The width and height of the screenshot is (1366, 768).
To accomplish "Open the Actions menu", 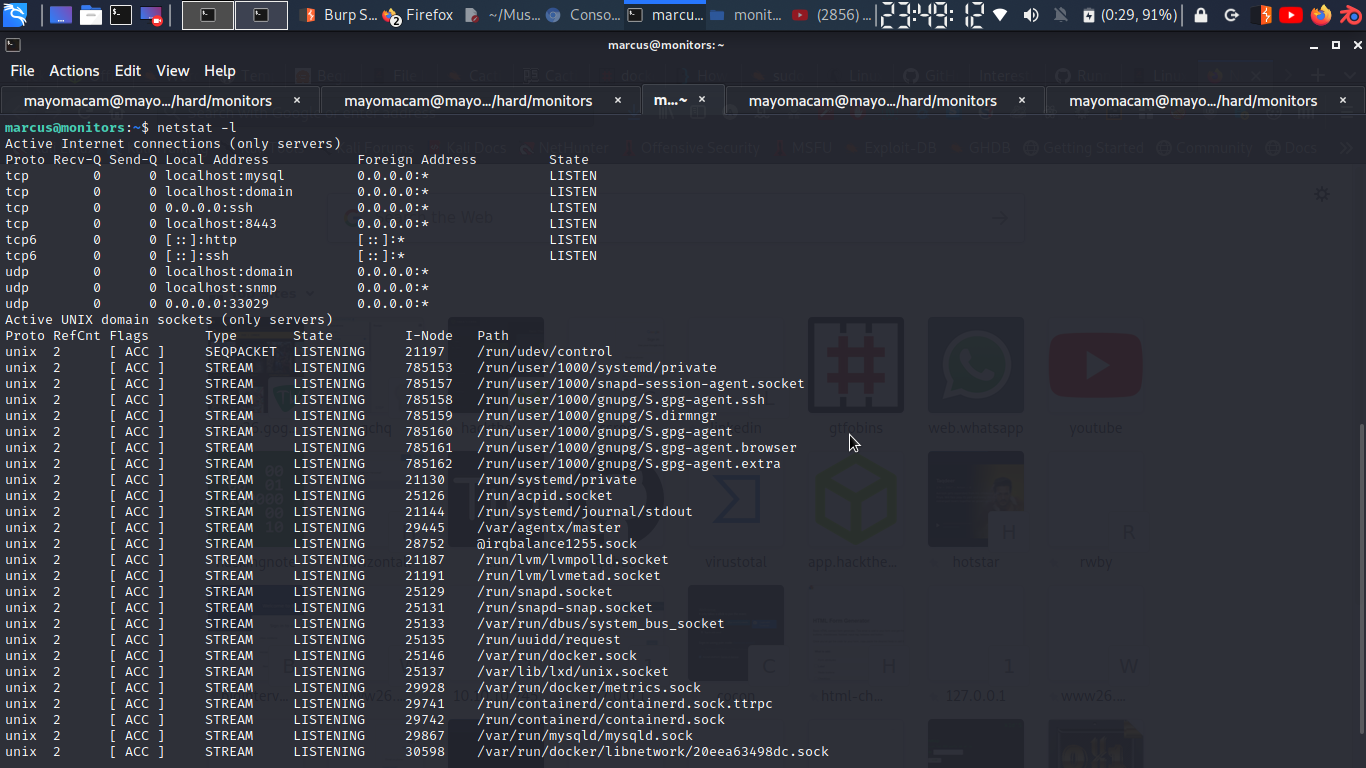I will (74, 71).
